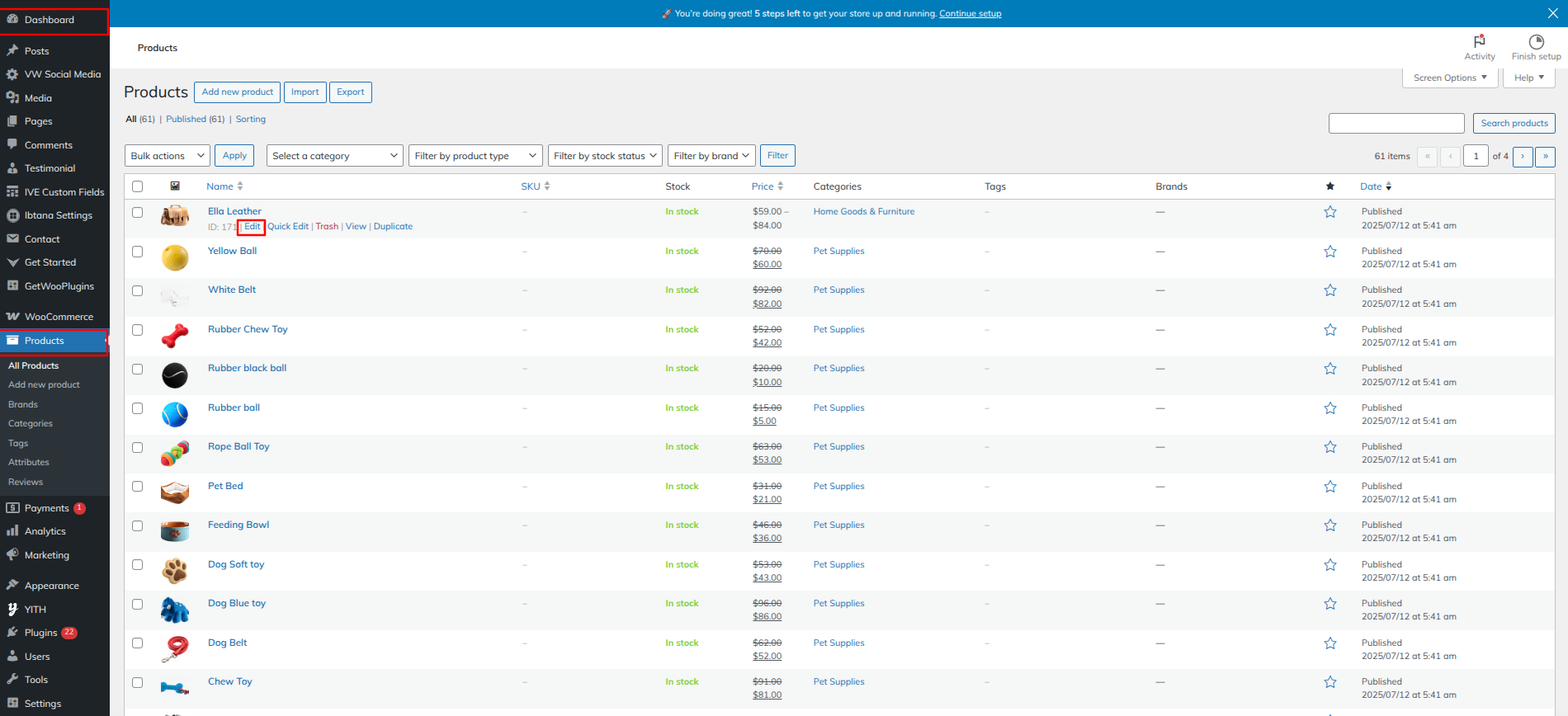Mark Yellow Ball as featured star

tap(1329, 252)
